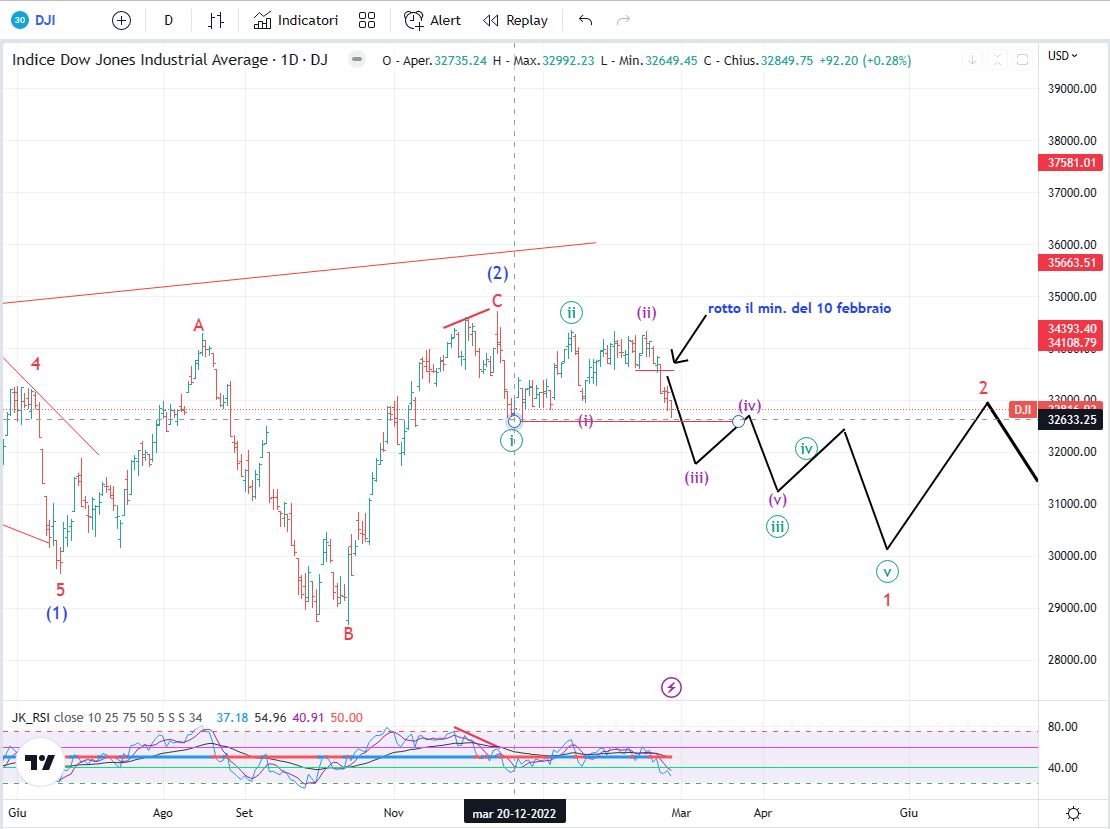Screen dimensions: 1110x829
Task: Select the JK_RSI indicator legend
Action: [x=107, y=717]
